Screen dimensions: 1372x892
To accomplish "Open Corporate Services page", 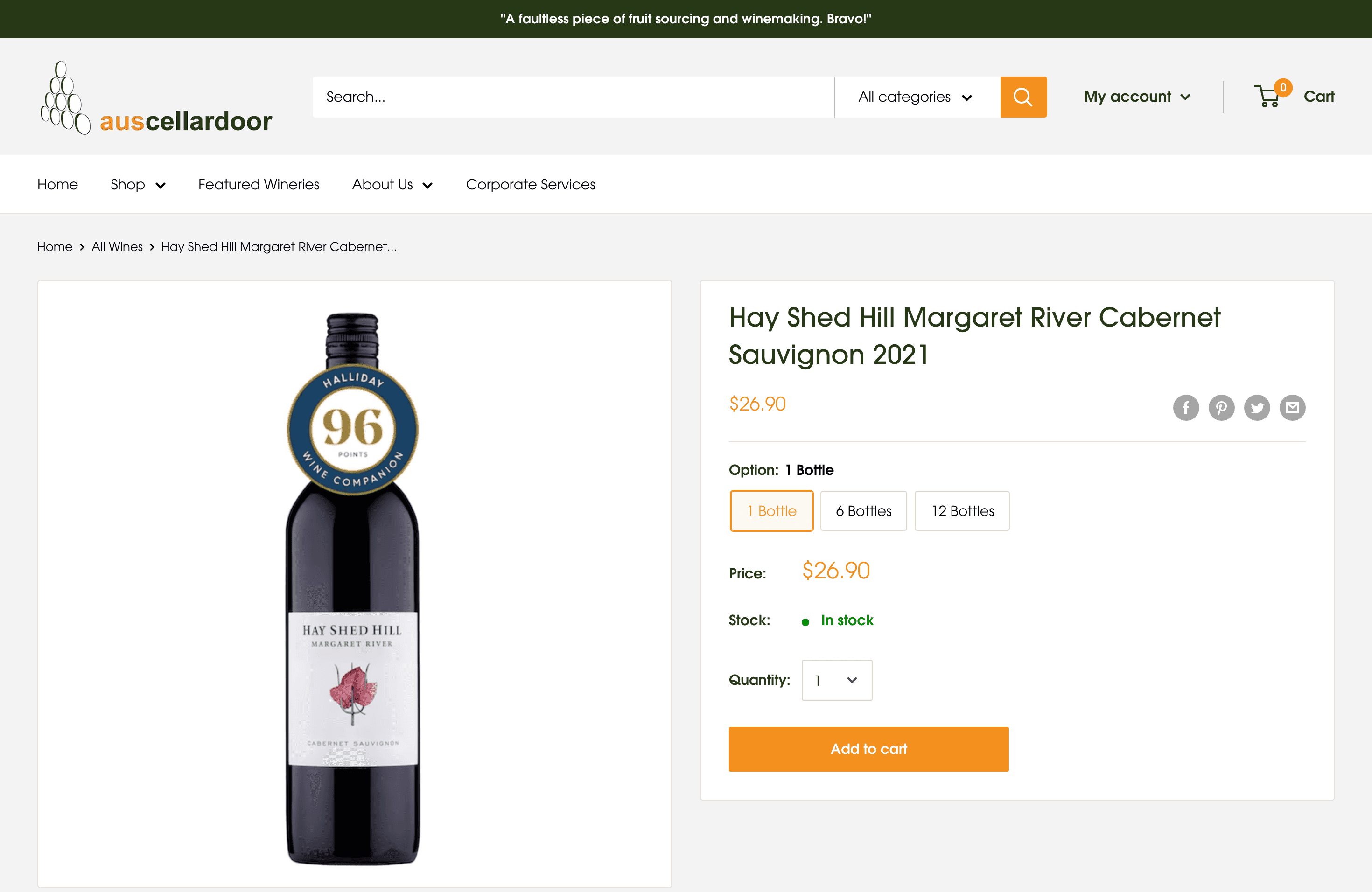I will 530,184.
